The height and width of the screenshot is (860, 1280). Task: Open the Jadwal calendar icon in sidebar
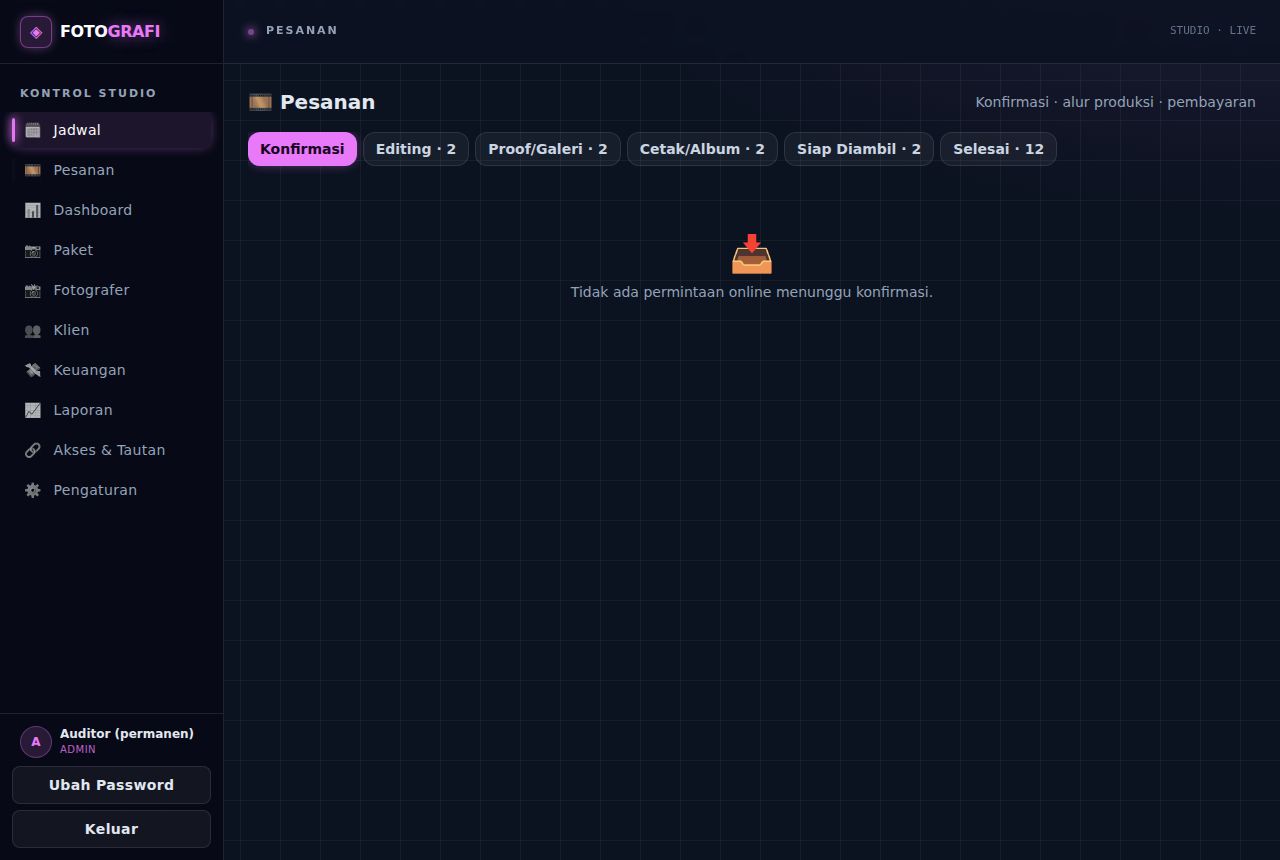[x=33, y=130]
